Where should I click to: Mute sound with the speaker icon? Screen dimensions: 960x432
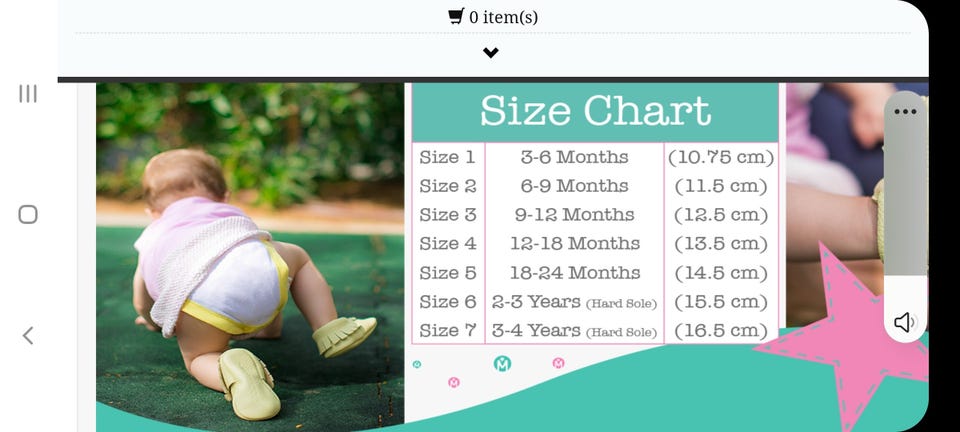pos(904,322)
